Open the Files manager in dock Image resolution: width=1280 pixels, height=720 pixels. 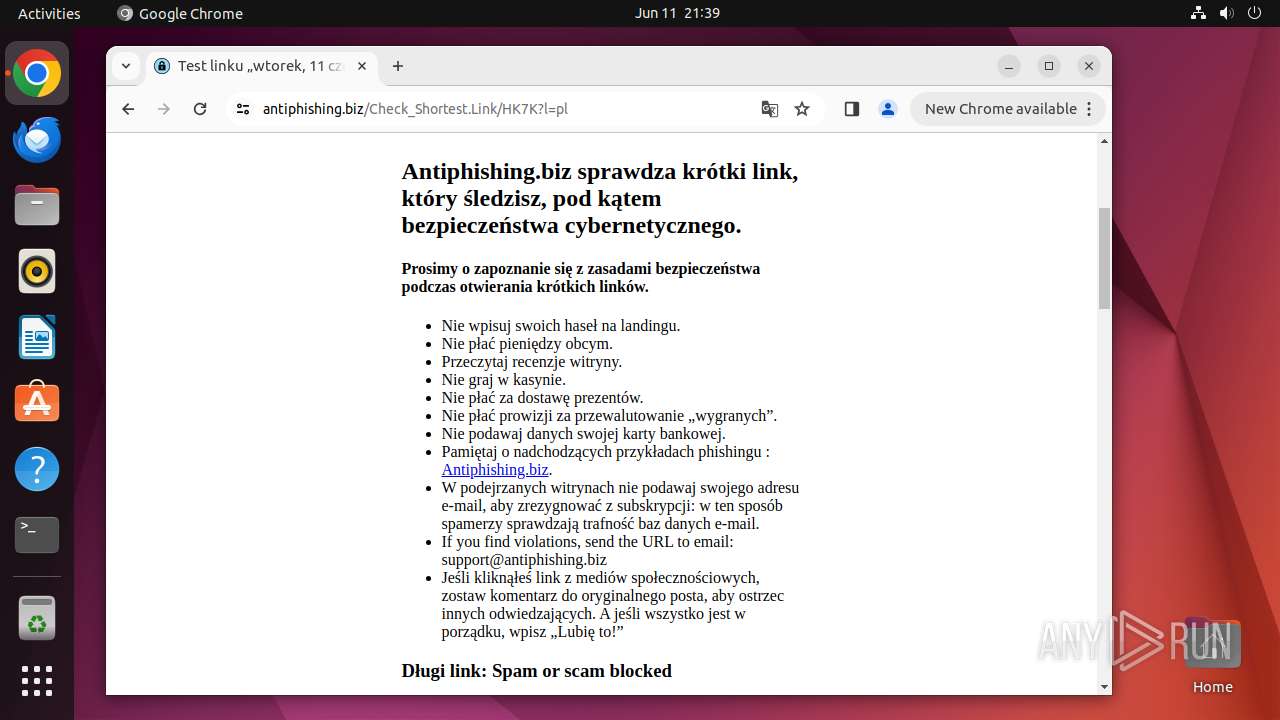[x=37, y=205]
